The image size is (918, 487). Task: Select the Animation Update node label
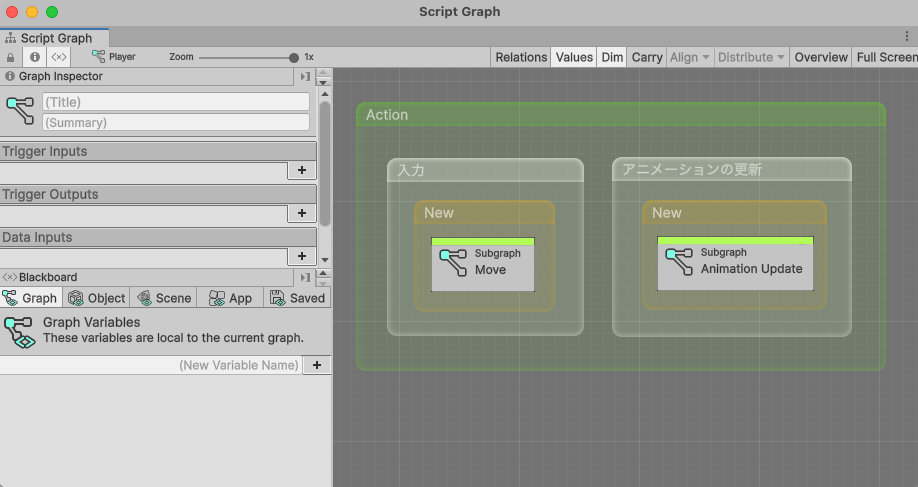[752, 269]
